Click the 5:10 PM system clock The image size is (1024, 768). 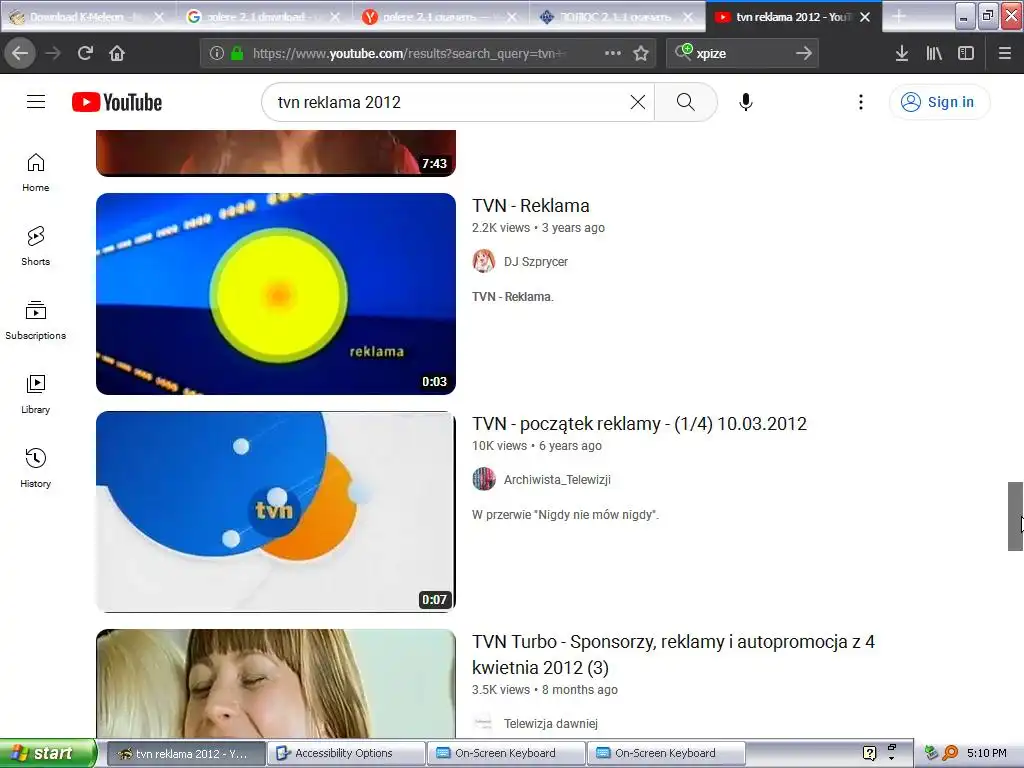pyautogui.click(x=987, y=753)
